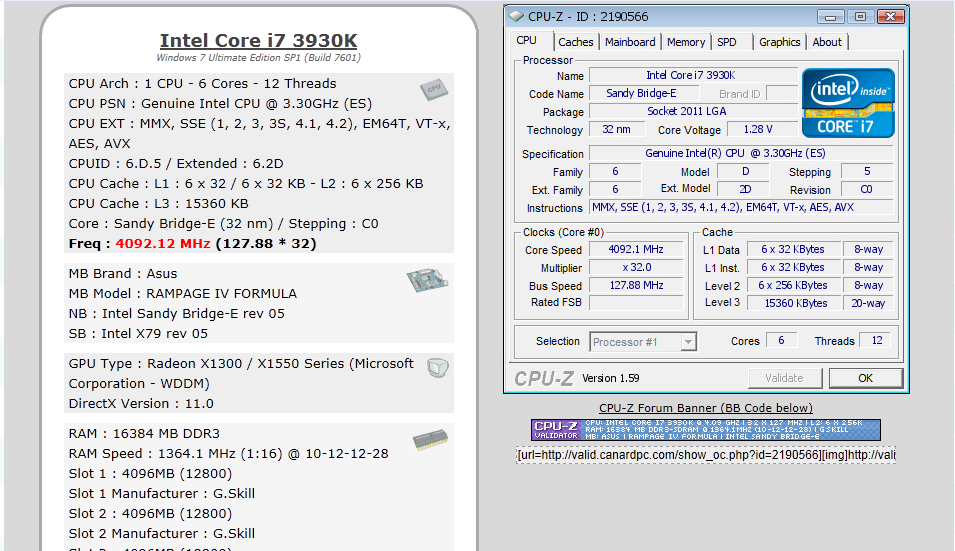
Task: Open the Mainboard tab
Action: click(630, 42)
